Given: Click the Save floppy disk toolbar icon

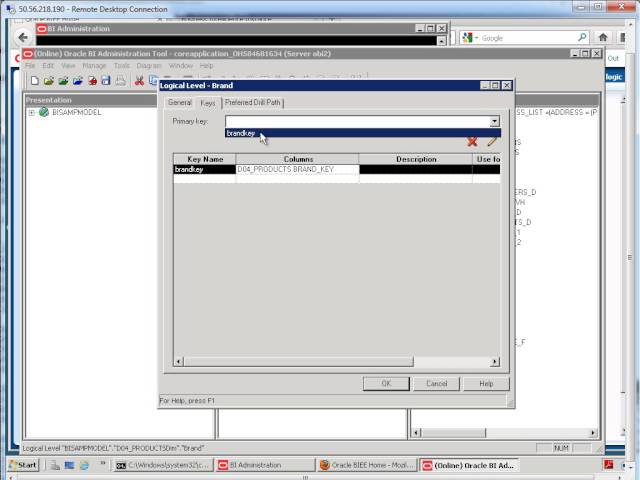Looking at the screenshot, I should [106, 80].
